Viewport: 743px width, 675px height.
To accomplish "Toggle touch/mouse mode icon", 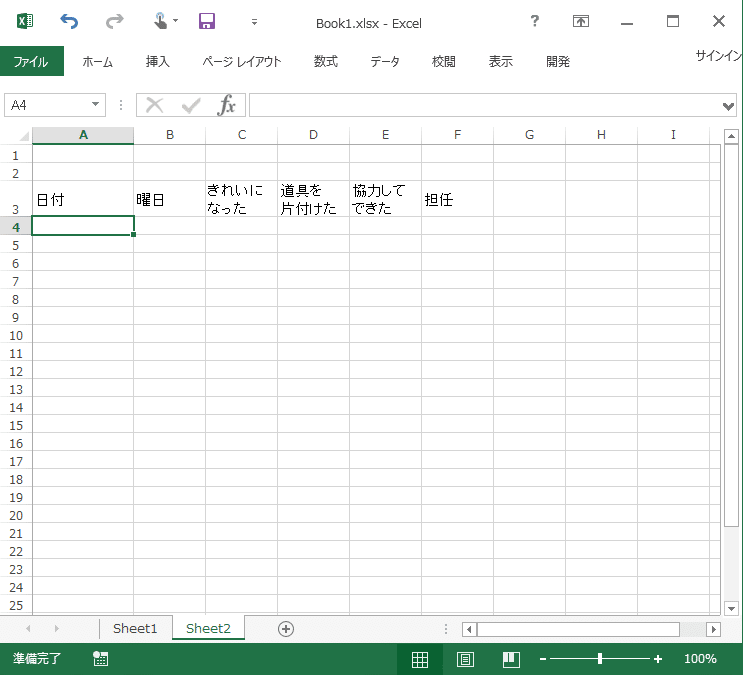I will click(x=161, y=21).
